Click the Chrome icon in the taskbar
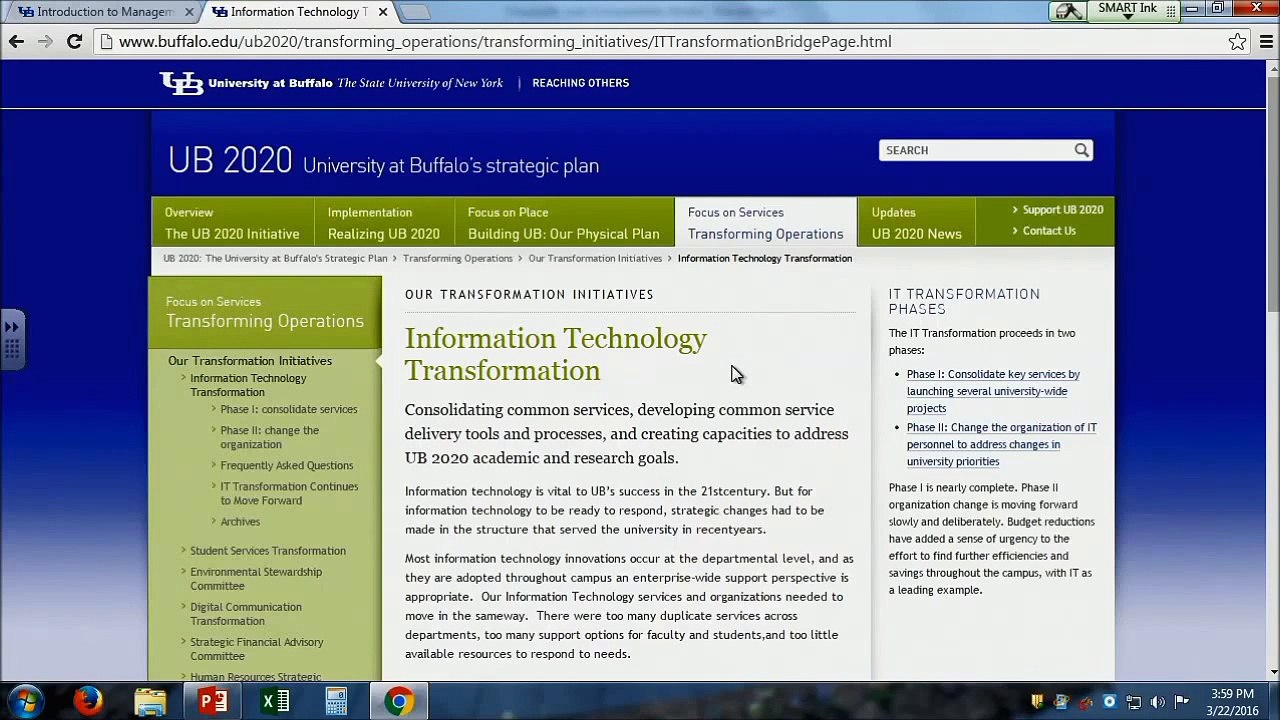Screen dimensions: 1280x720 click(x=399, y=701)
